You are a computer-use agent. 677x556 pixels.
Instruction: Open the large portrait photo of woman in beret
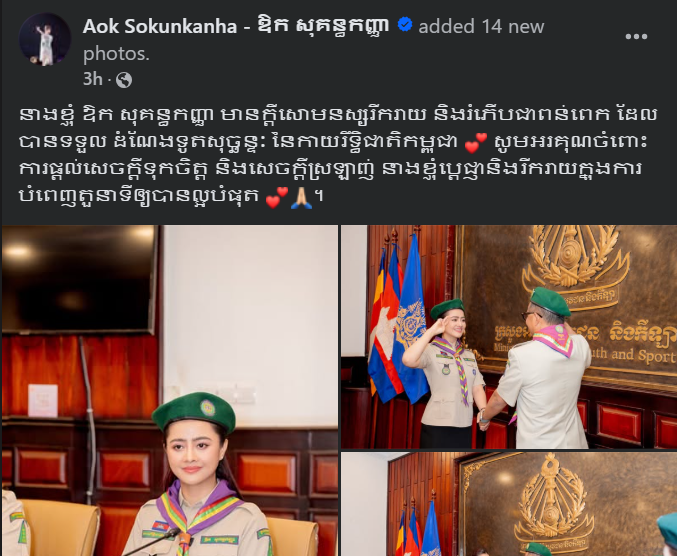[170, 390]
